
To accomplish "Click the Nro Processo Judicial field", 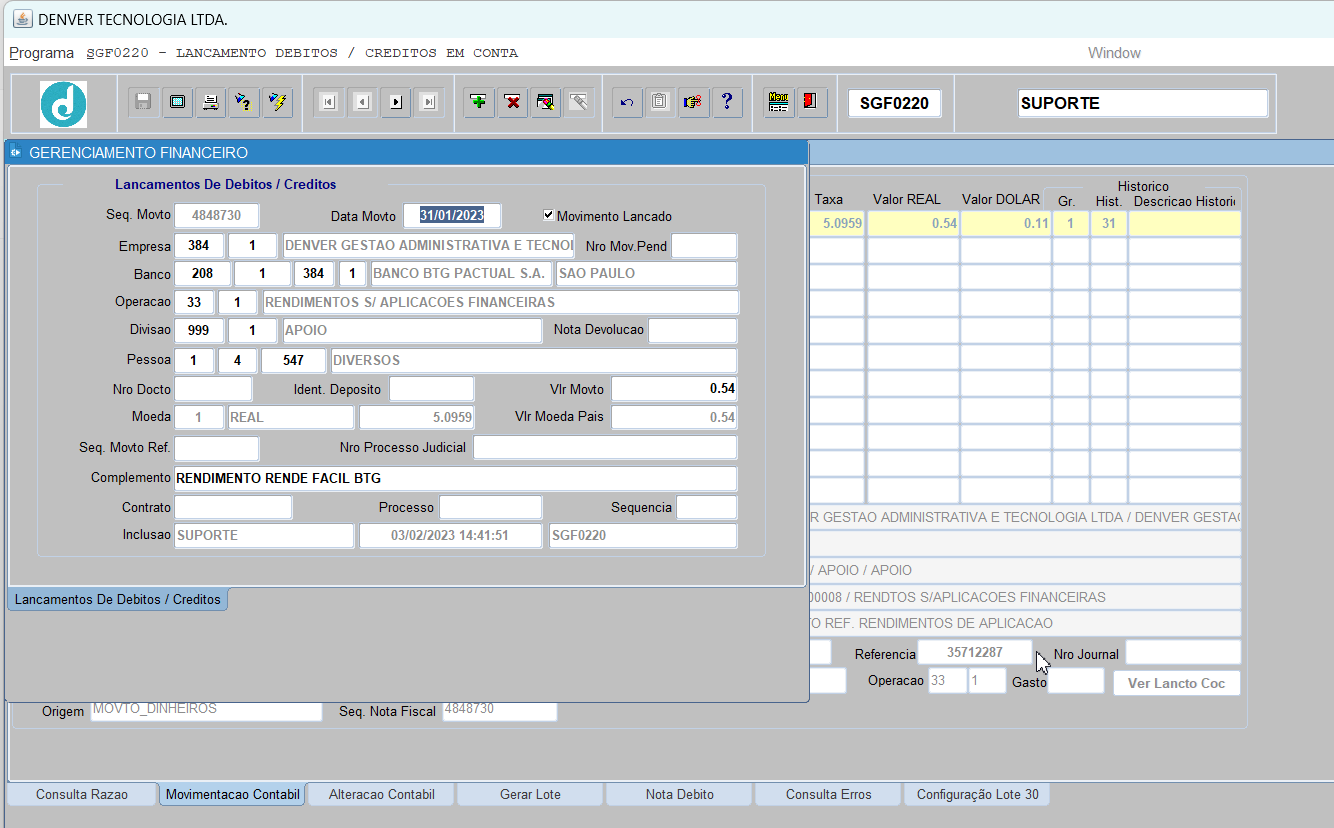I will [x=605, y=447].
